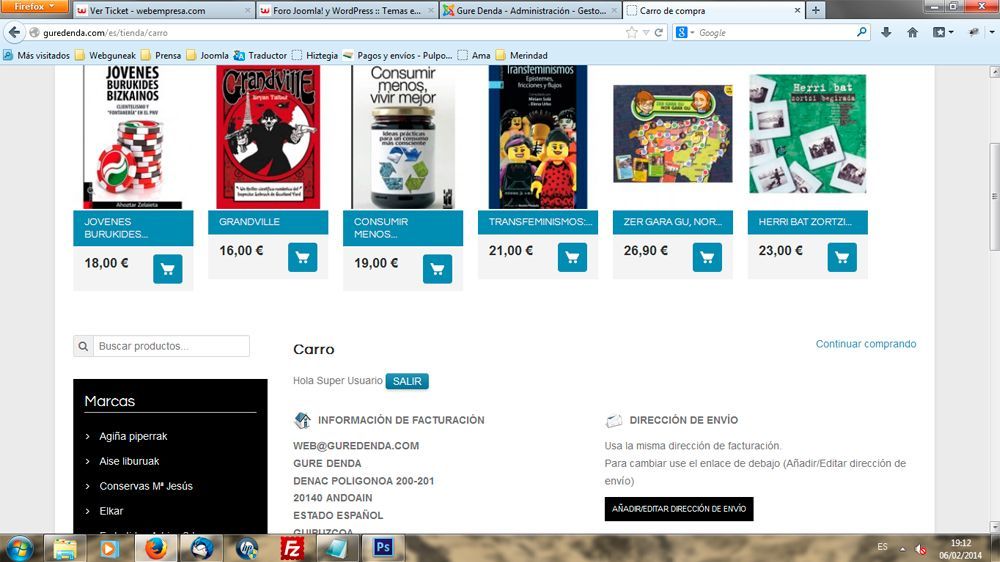Open the Windows Start menu
Screen dimensions: 1000x562
tap(19, 549)
